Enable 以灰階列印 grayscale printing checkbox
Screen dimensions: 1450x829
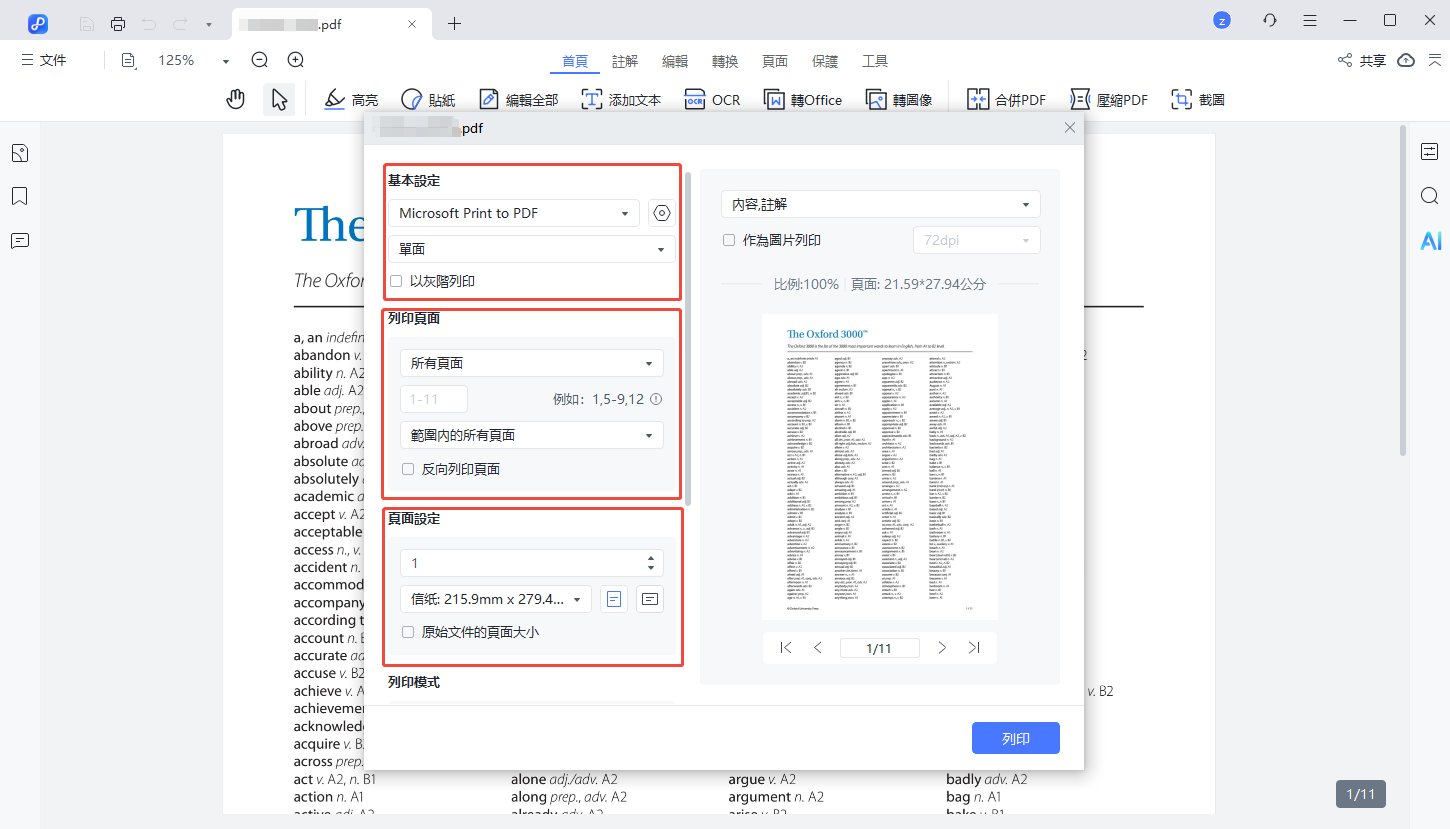(396, 282)
